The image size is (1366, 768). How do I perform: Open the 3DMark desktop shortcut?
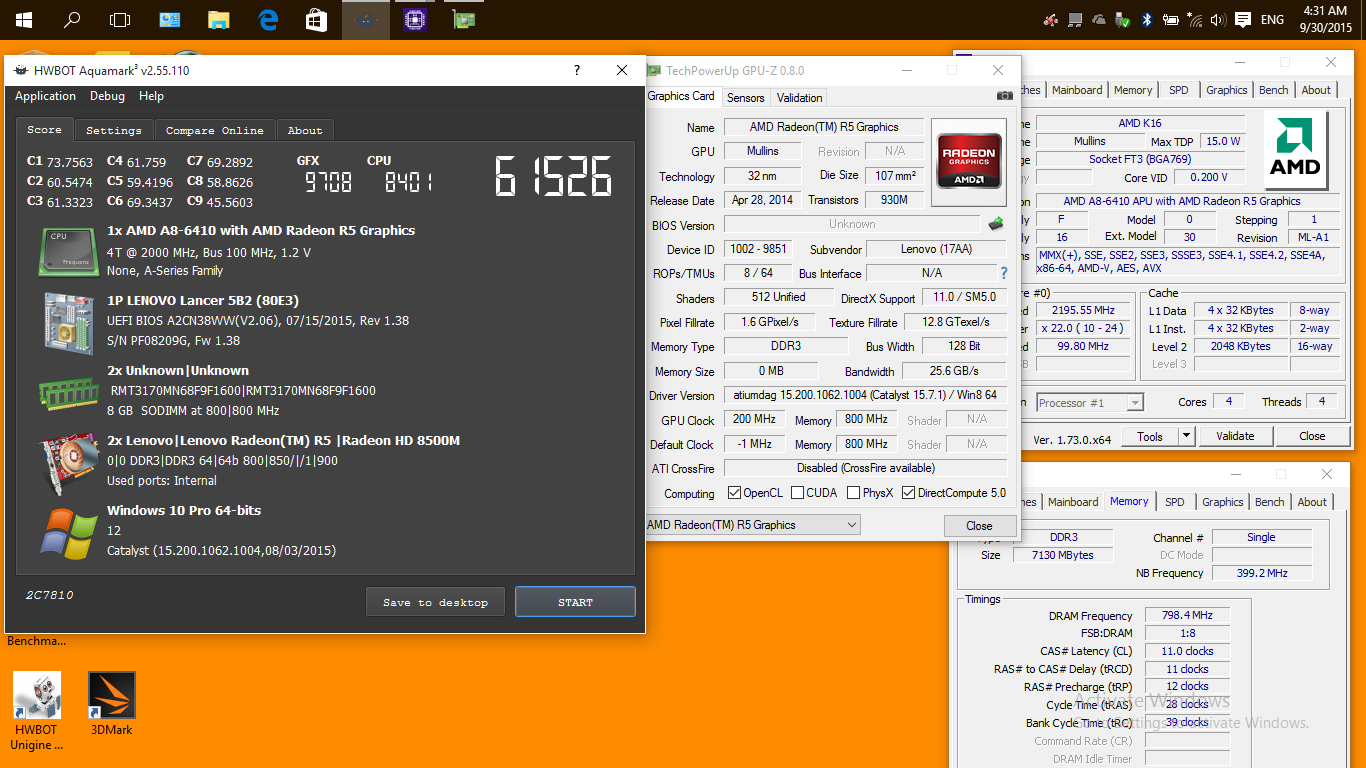[x=112, y=704]
